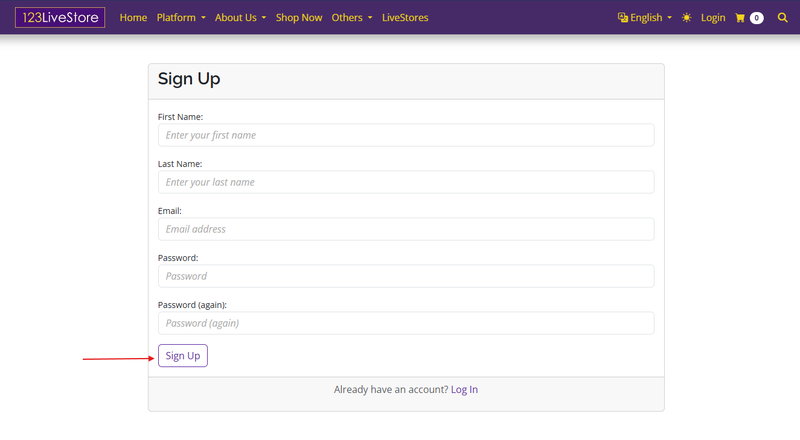Focus the Password field

coord(406,276)
